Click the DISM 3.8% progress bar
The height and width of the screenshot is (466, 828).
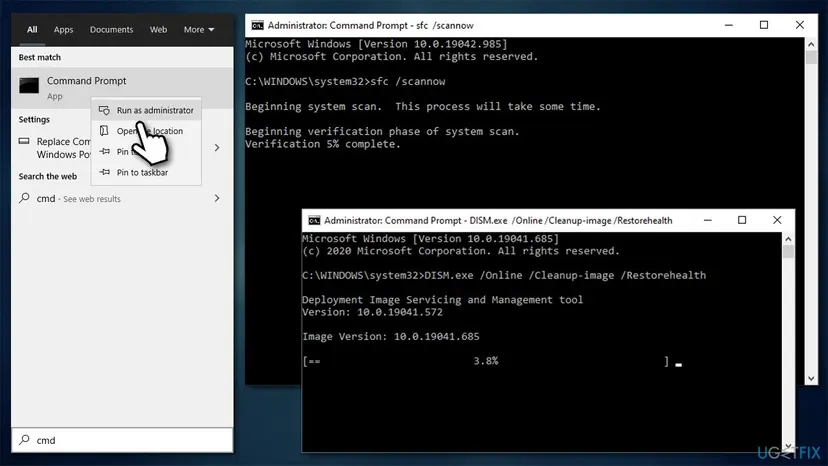click(x=486, y=361)
